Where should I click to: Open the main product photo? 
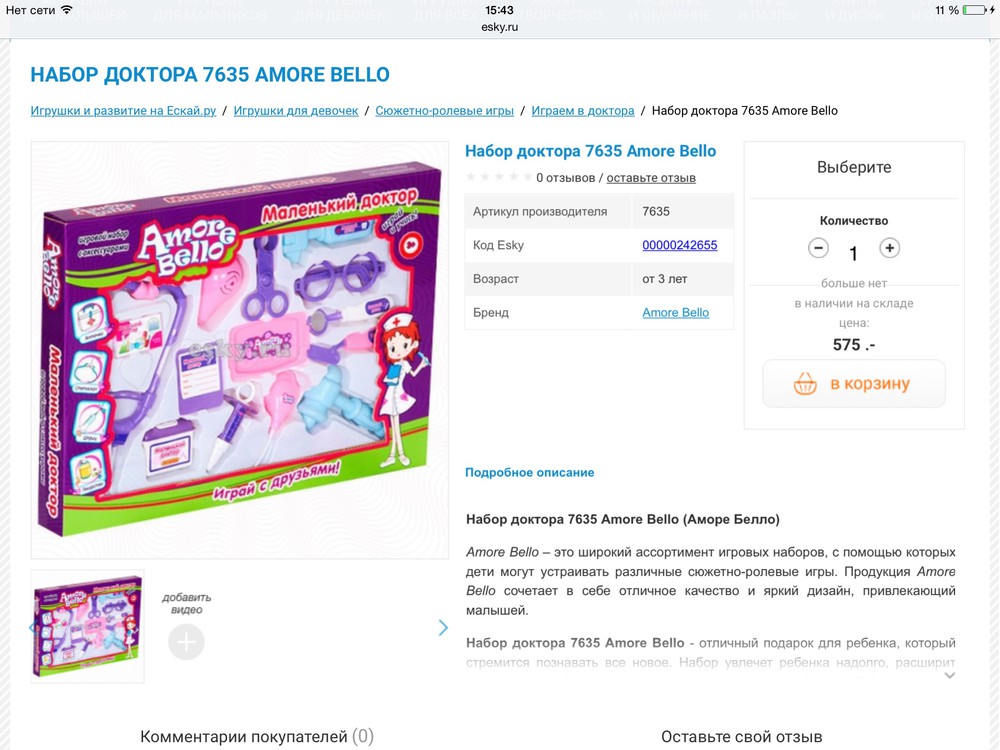[x=240, y=350]
